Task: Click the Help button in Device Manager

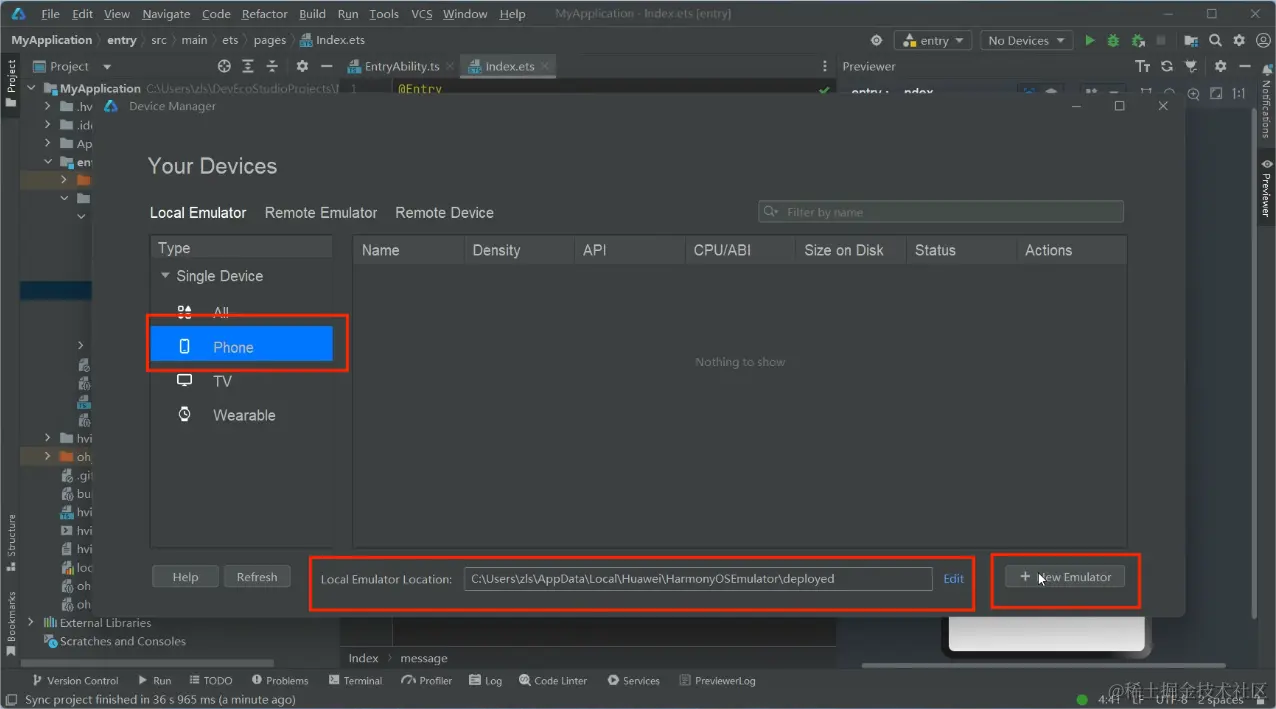Action: [x=185, y=577]
